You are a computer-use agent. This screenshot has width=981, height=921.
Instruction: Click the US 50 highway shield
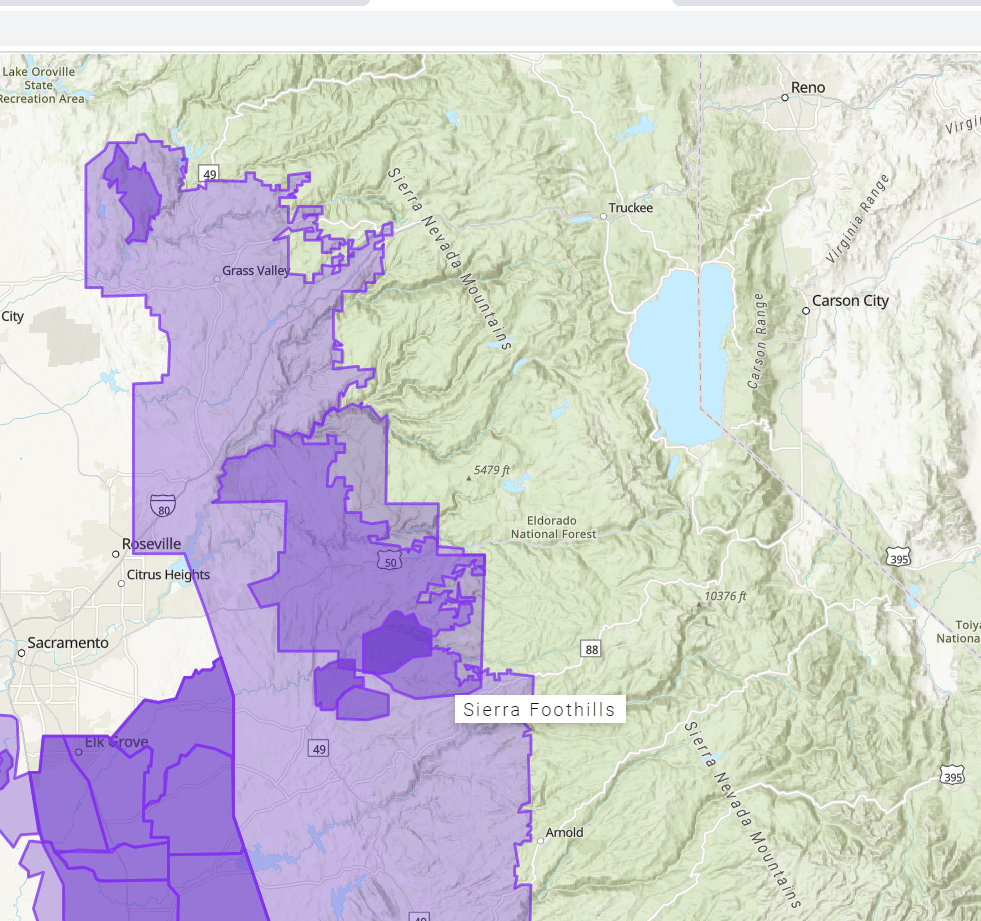click(x=390, y=559)
